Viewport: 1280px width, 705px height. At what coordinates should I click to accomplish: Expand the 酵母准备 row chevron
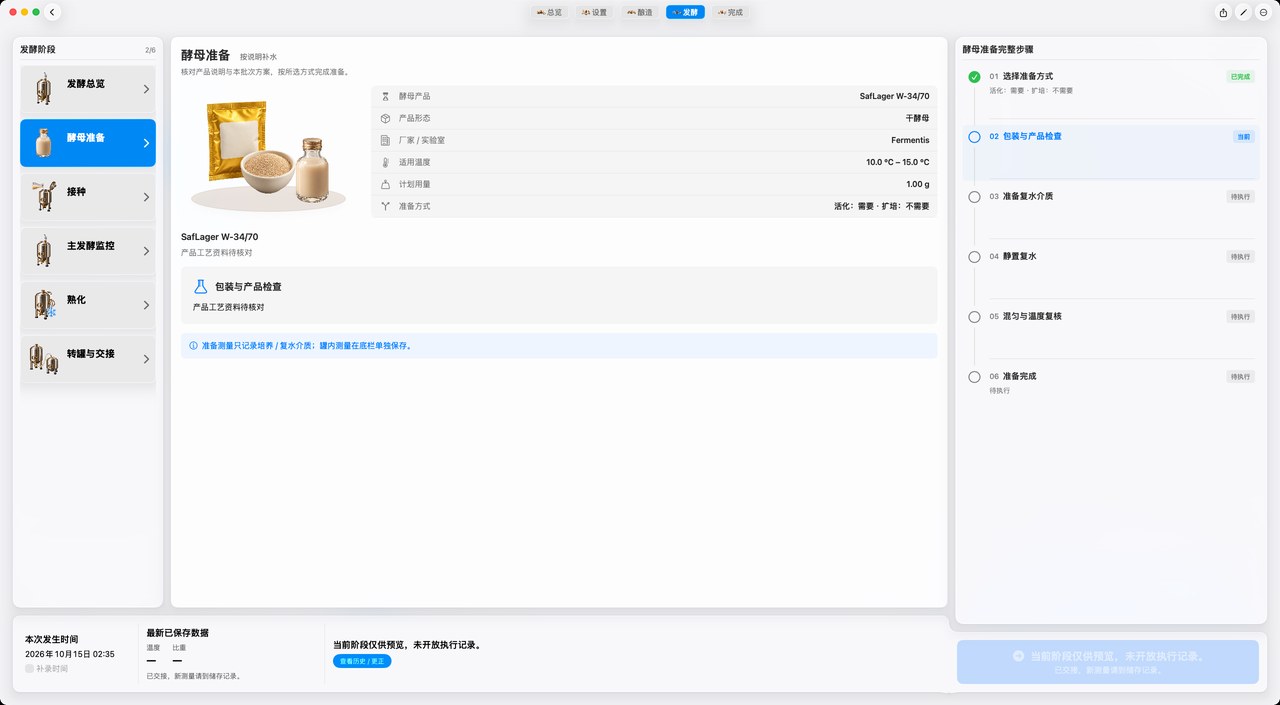click(x=146, y=143)
